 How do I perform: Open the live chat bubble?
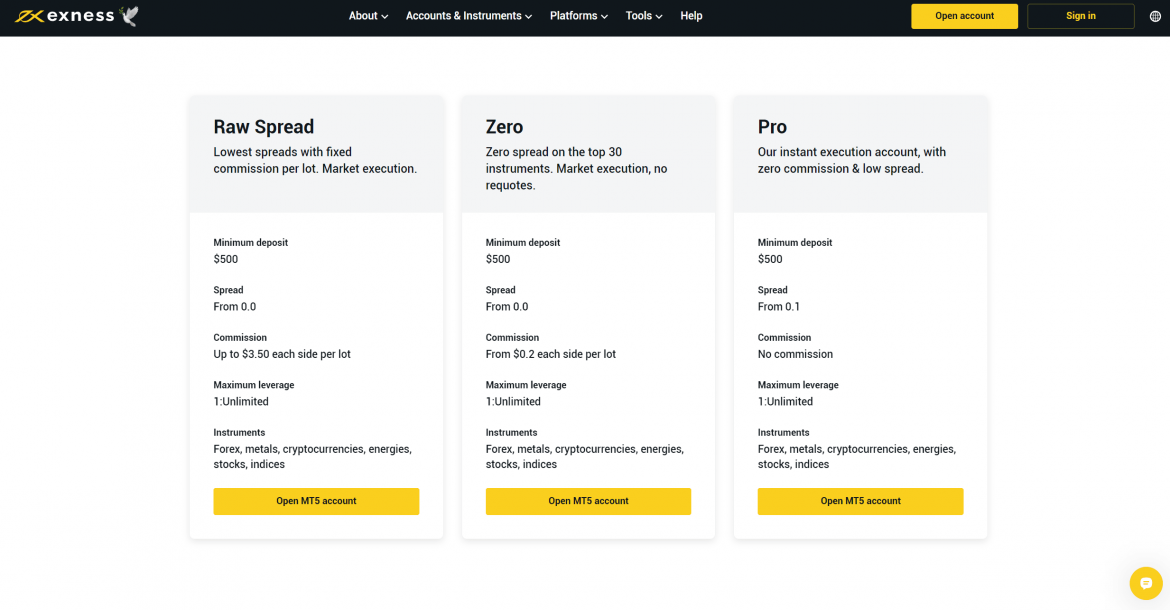1145,583
